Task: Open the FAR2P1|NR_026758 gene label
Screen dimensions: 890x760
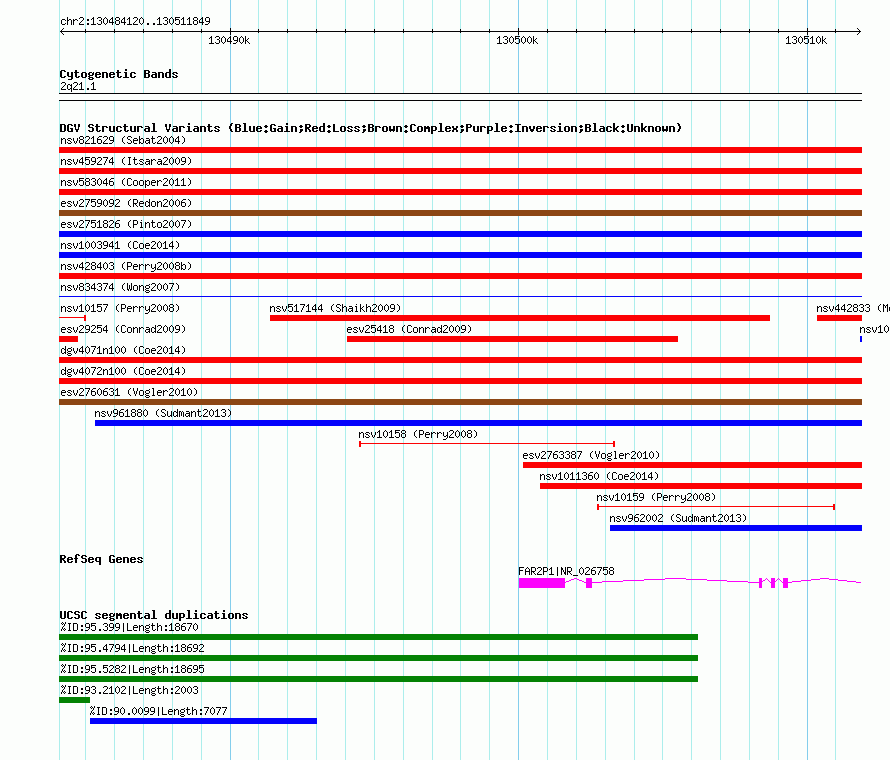Action: [566, 571]
